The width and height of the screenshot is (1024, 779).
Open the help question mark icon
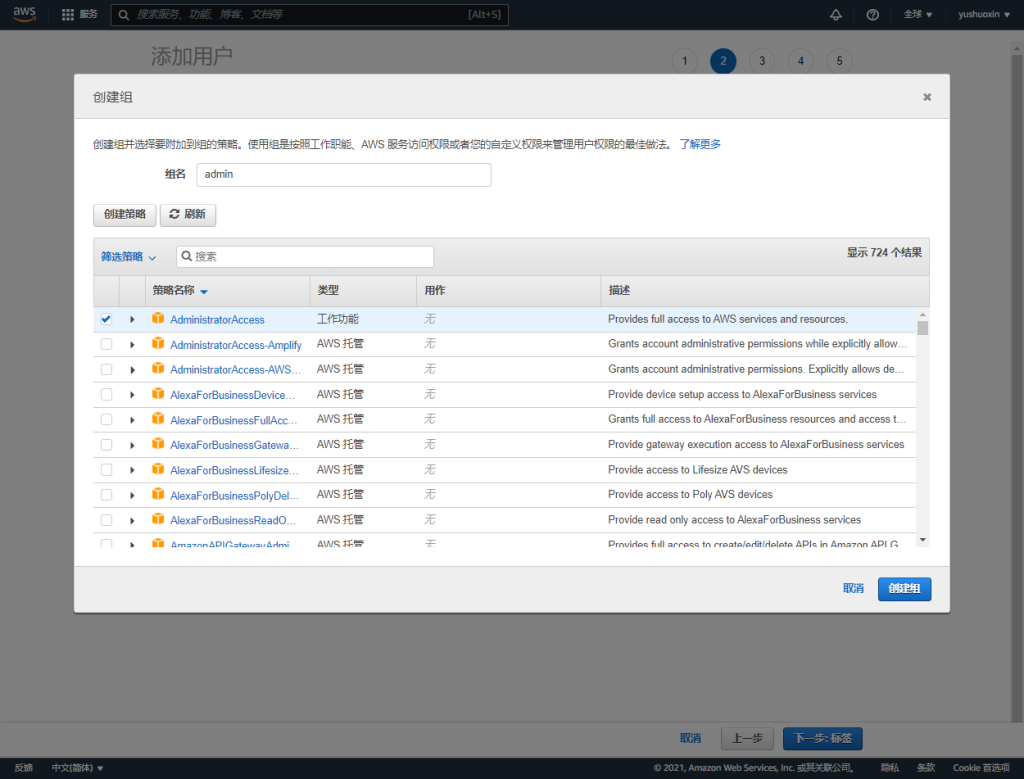tap(872, 15)
